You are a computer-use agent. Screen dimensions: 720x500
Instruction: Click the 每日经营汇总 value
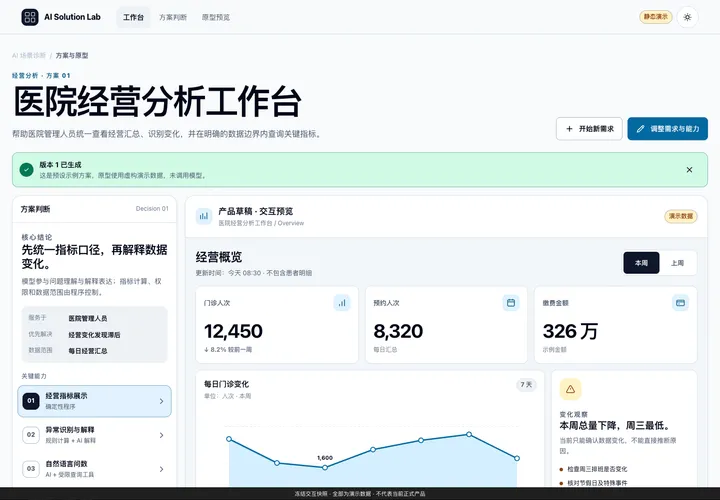[88, 351]
